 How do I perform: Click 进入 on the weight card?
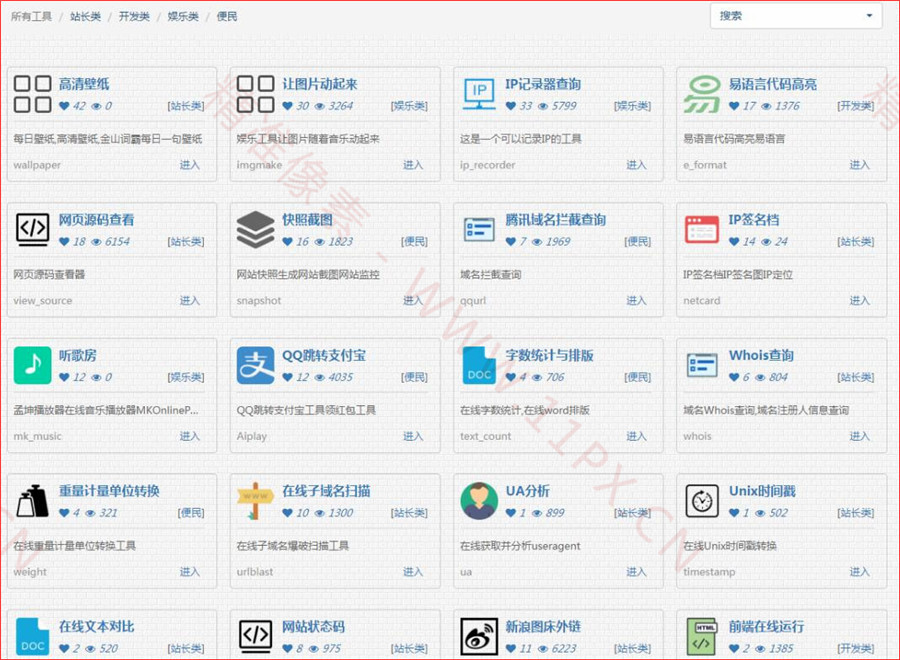(189, 572)
